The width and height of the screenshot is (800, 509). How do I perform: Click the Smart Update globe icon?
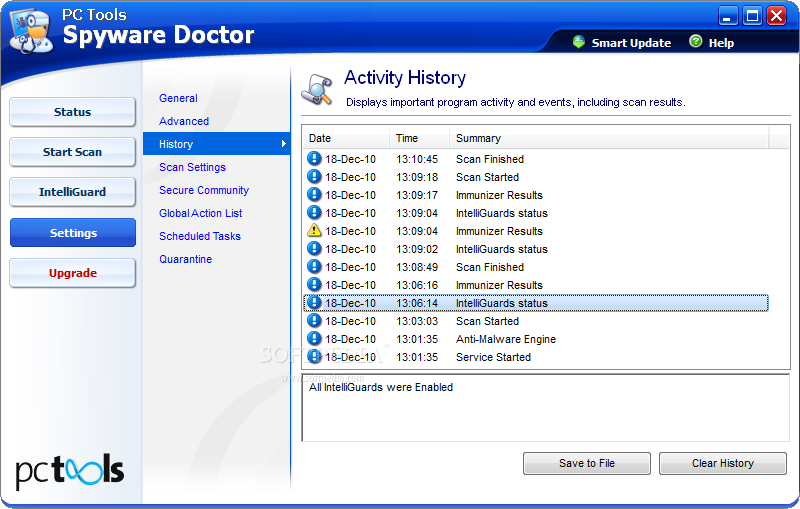pos(579,42)
